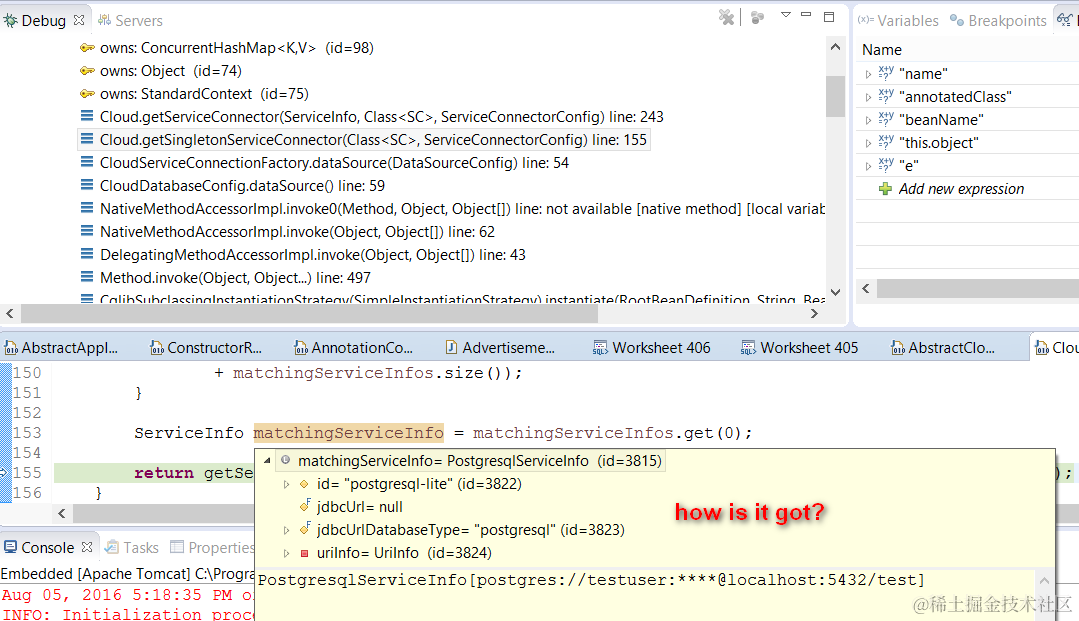Click the debug view toolbar icon beside Remove Terminated
The width and height of the screenshot is (1079, 621).
pyautogui.click(x=757, y=17)
